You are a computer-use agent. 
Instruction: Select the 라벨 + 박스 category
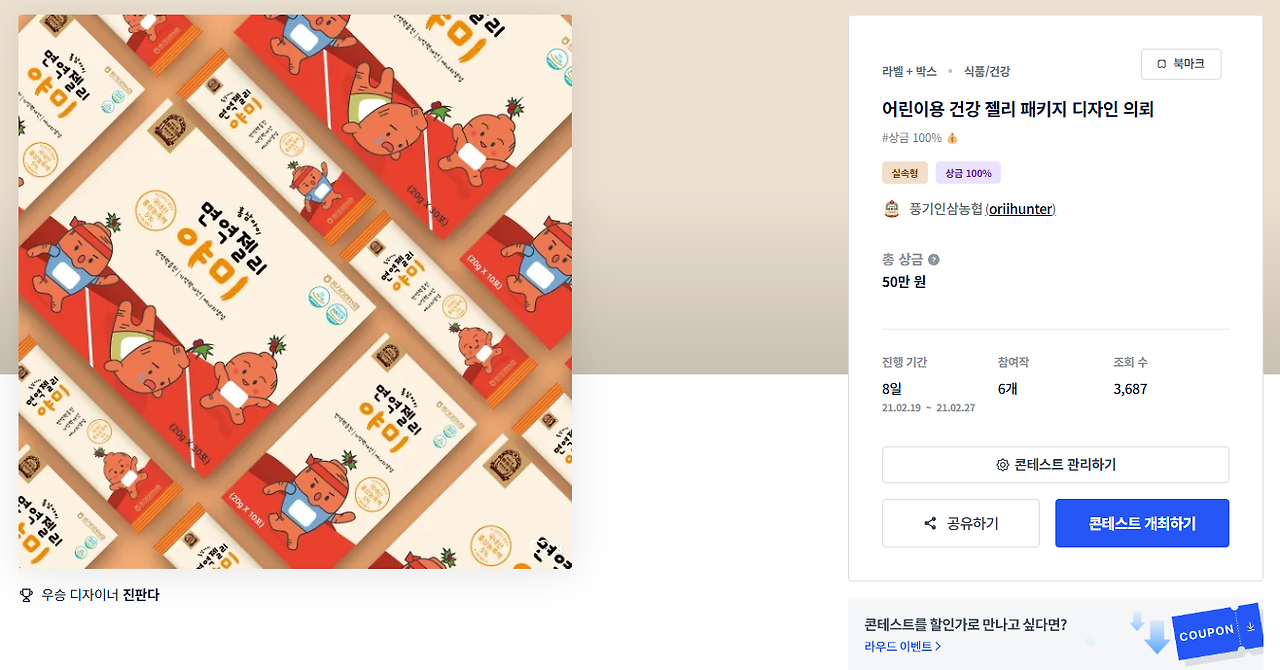pos(909,71)
